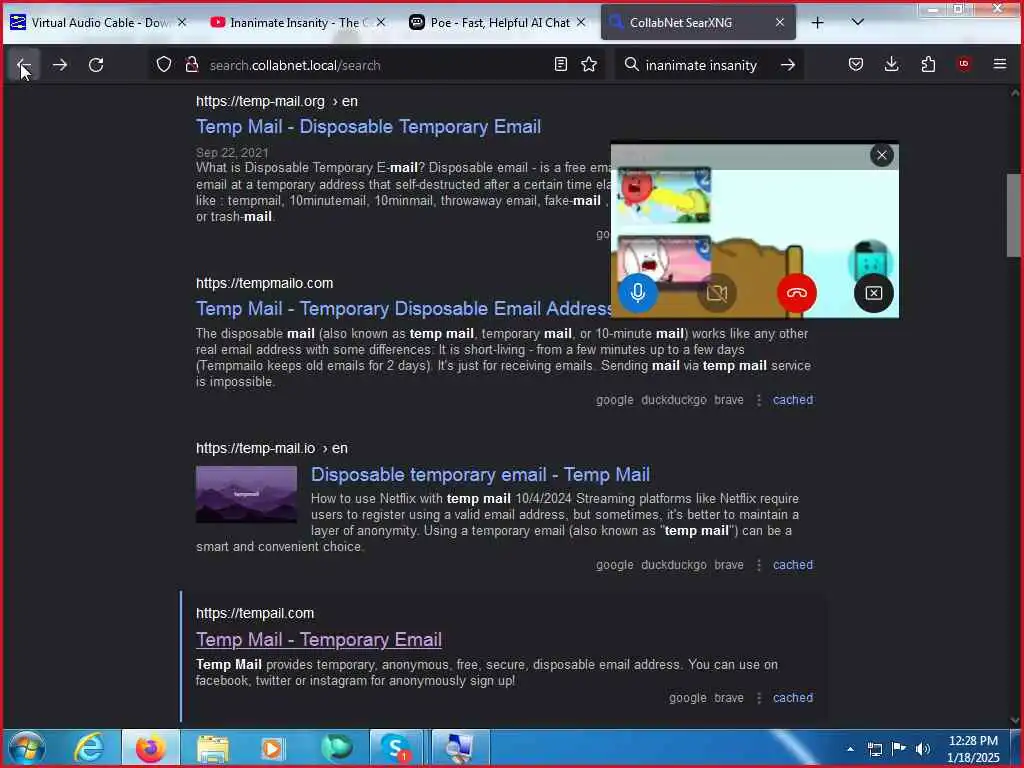Reload the current page
1024x768 pixels.
pos(96,65)
